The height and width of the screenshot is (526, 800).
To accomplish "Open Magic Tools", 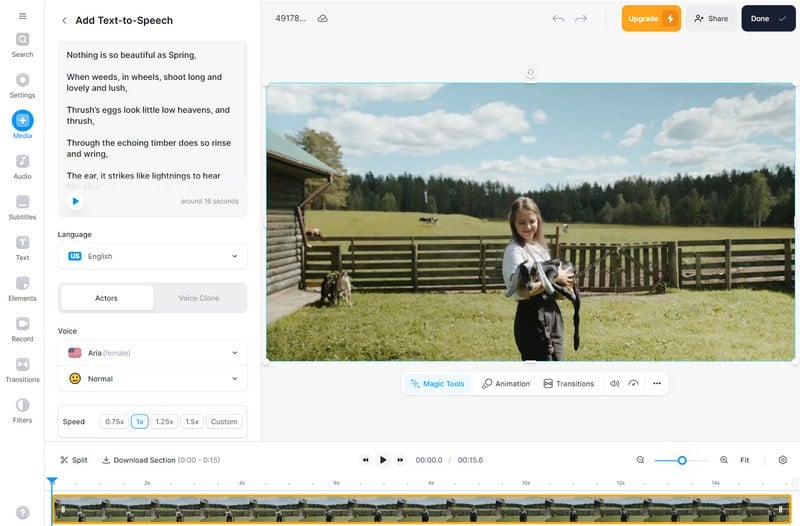I will click(x=438, y=384).
